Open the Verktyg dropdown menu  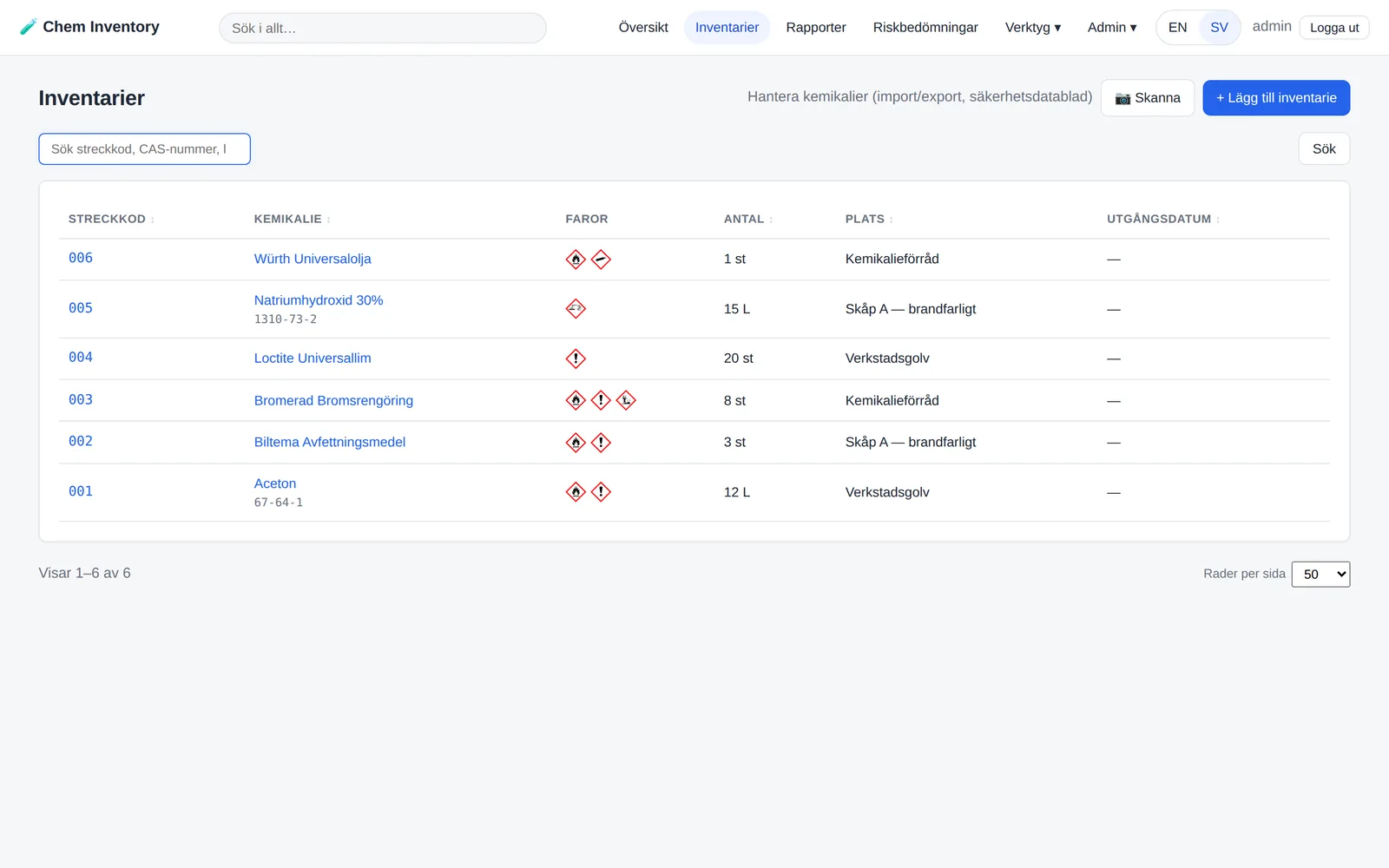[1033, 28]
